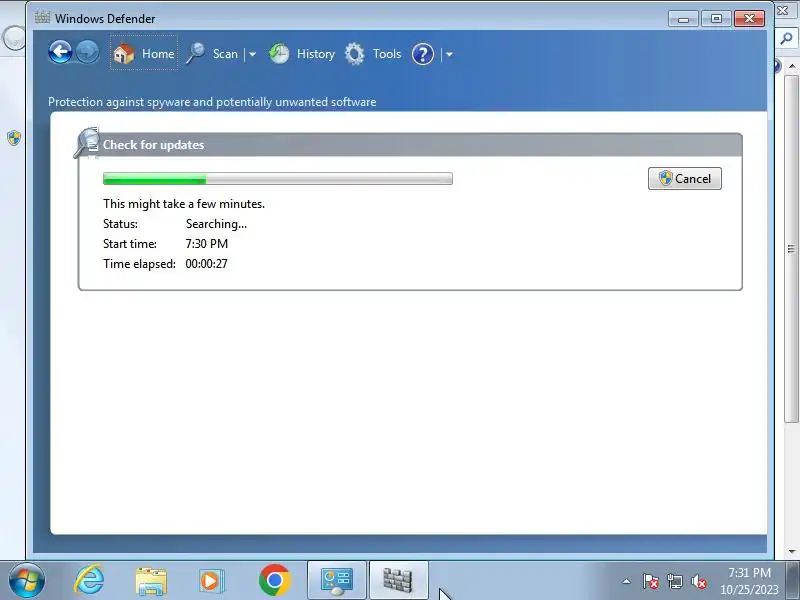Click the Check for updates magnifier icon
800x600 pixels.
87,143
